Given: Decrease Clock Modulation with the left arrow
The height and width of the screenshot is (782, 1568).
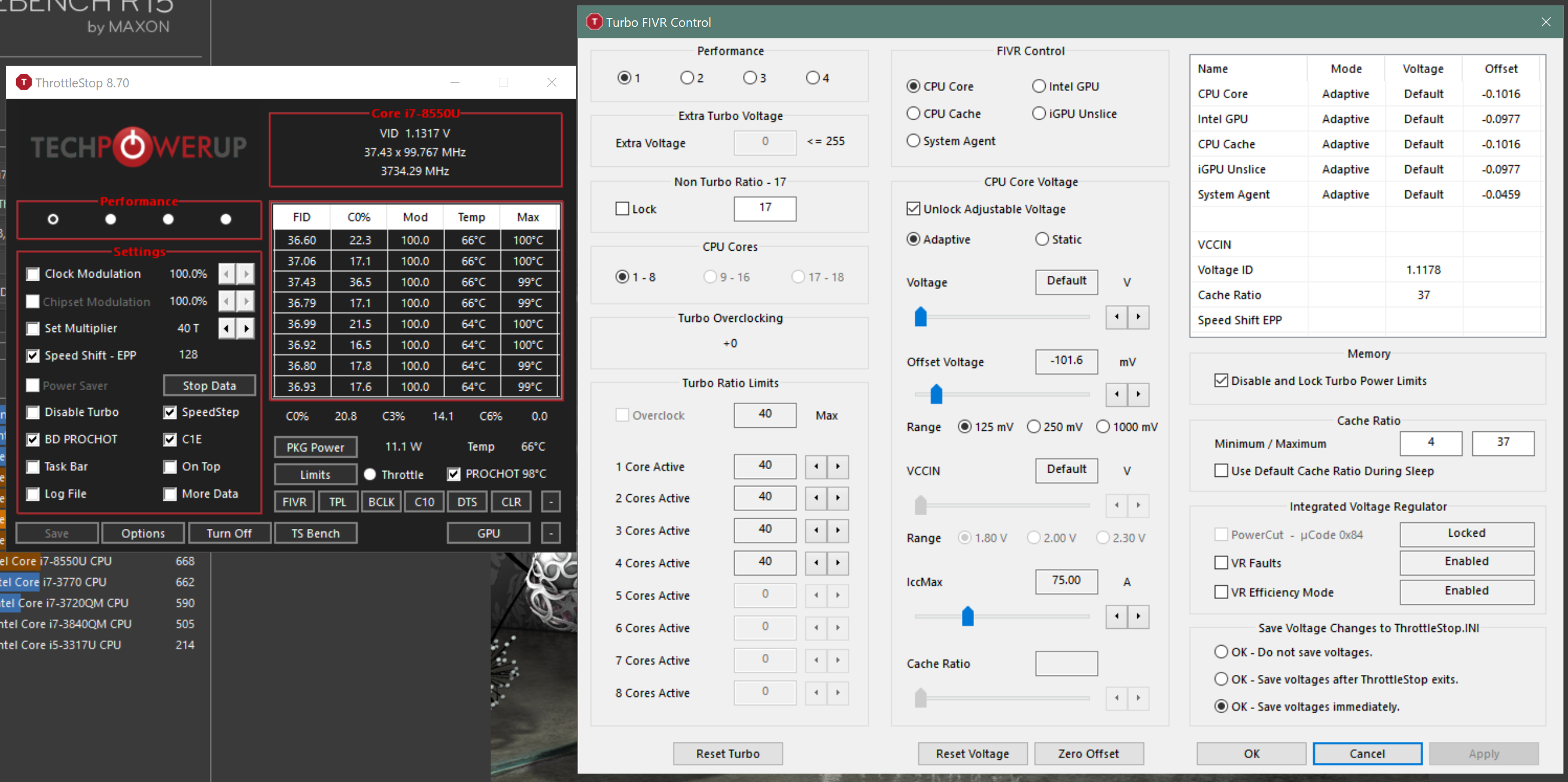Looking at the screenshot, I should tap(226, 274).
